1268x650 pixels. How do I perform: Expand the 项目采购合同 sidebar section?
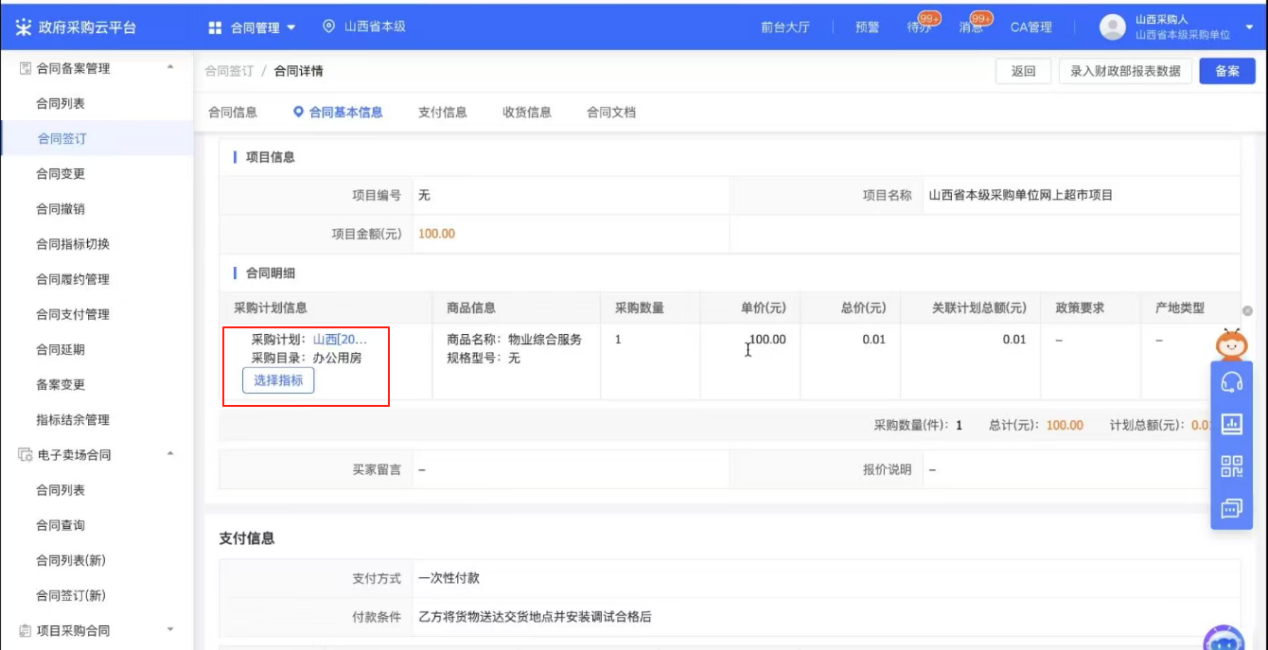coord(170,630)
